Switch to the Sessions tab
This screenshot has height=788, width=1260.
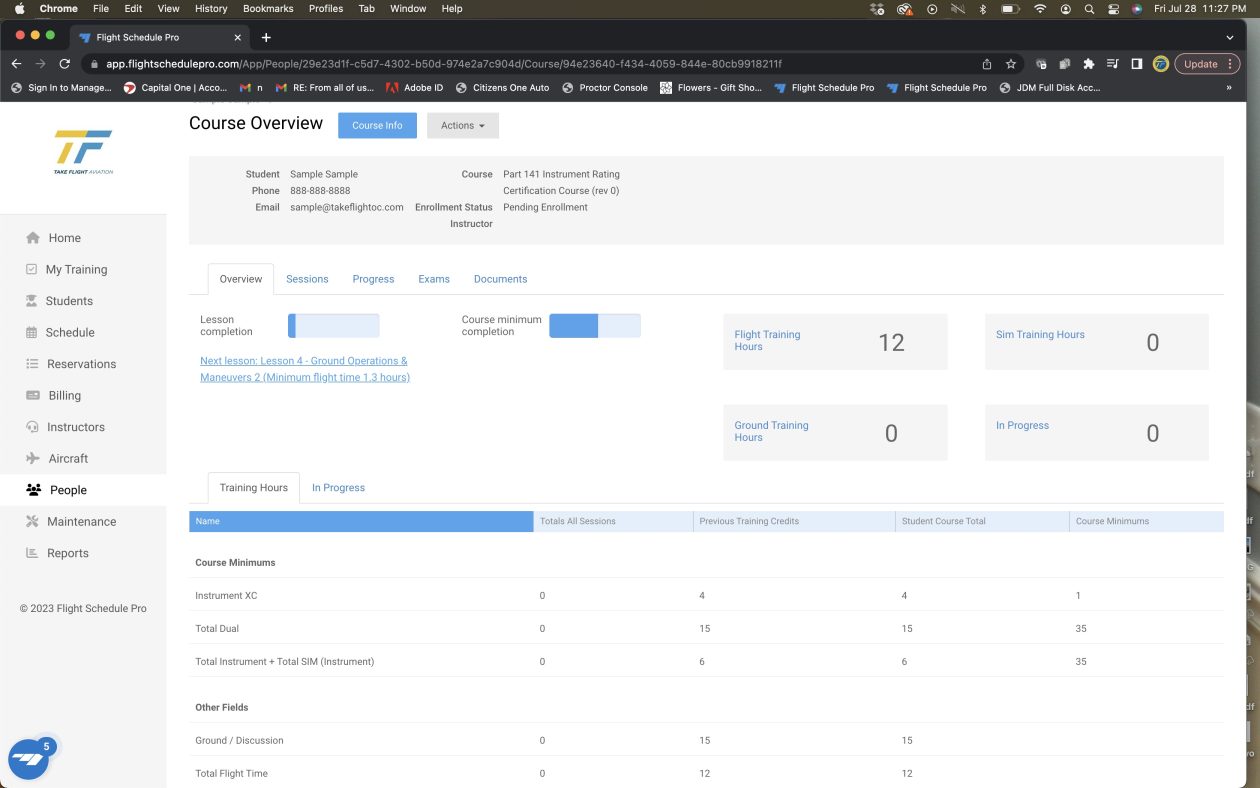click(307, 279)
